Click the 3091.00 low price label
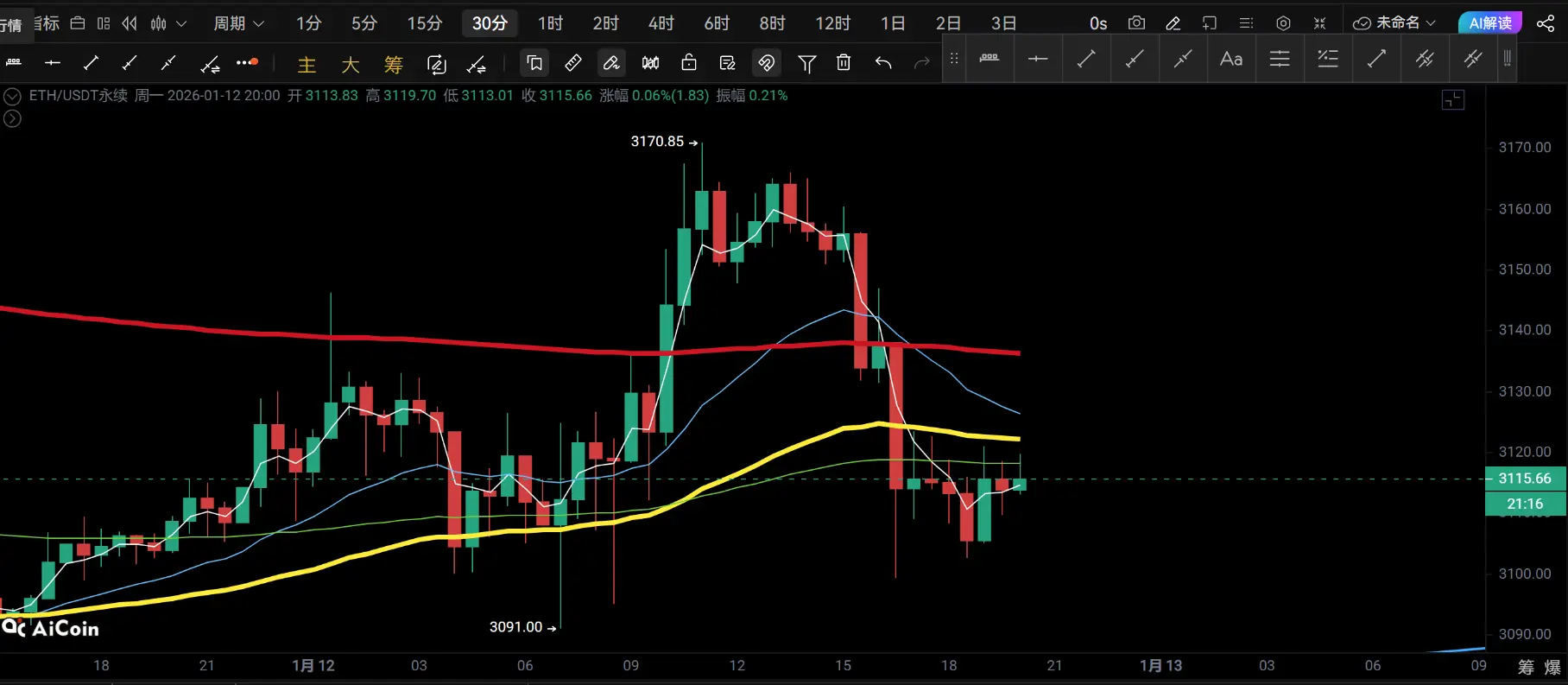This screenshot has width=1568, height=685. [x=515, y=627]
